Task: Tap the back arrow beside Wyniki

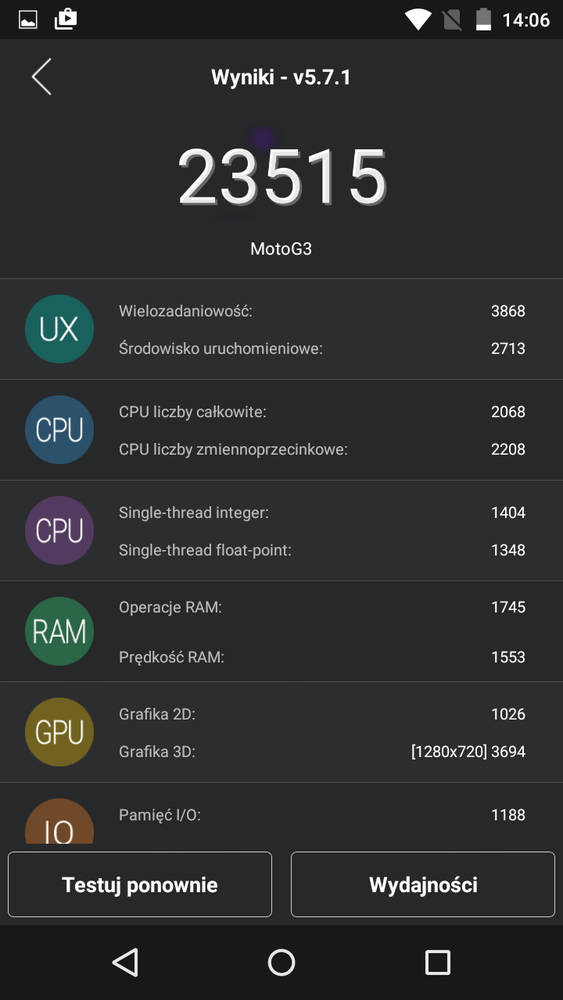Action: 42,77
